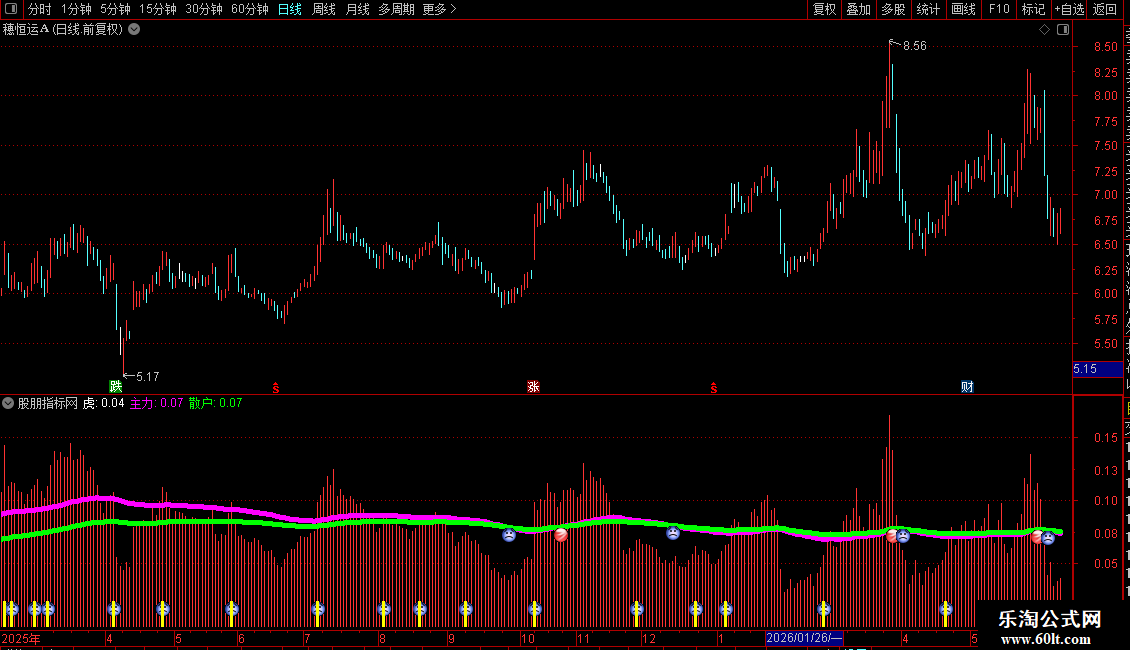Open the 统计 statistics tool
The width and height of the screenshot is (1130, 650).
click(927, 9)
